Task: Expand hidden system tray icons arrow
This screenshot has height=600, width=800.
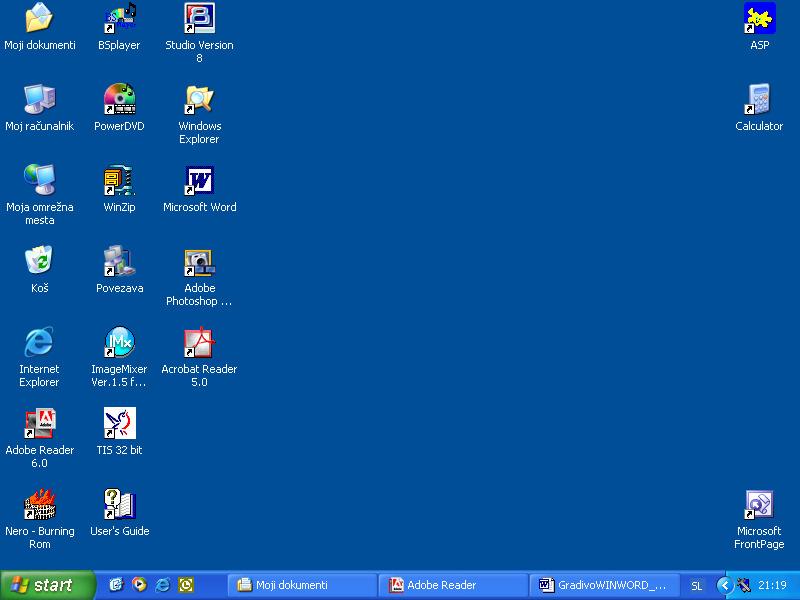Action: pos(723,585)
